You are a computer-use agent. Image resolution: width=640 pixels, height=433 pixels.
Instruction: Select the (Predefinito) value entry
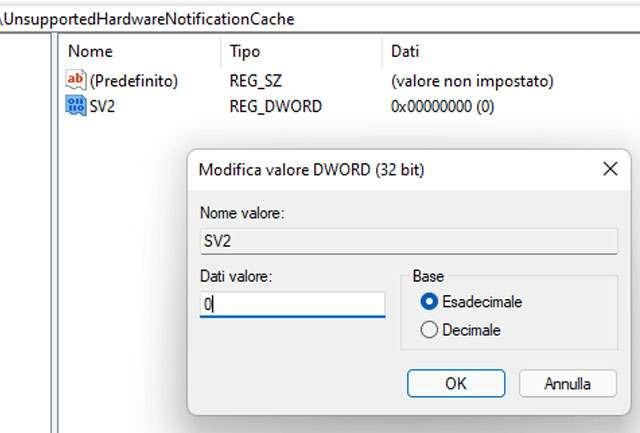[x=134, y=81]
